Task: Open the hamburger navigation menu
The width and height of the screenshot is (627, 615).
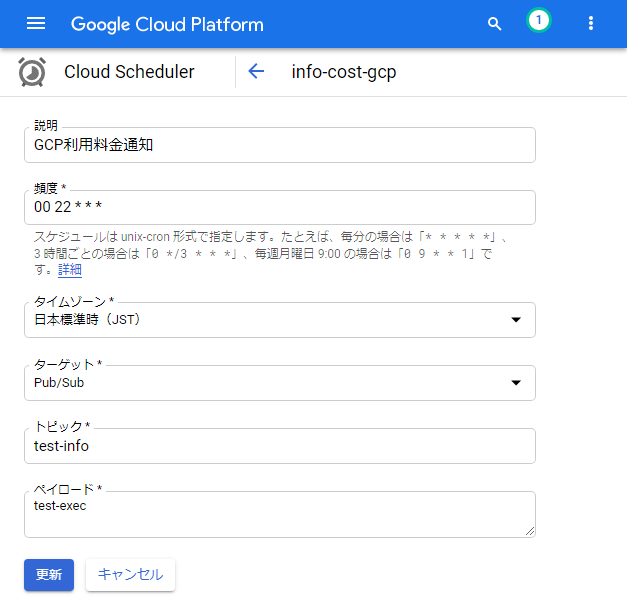Action: (x=36, y=24)
